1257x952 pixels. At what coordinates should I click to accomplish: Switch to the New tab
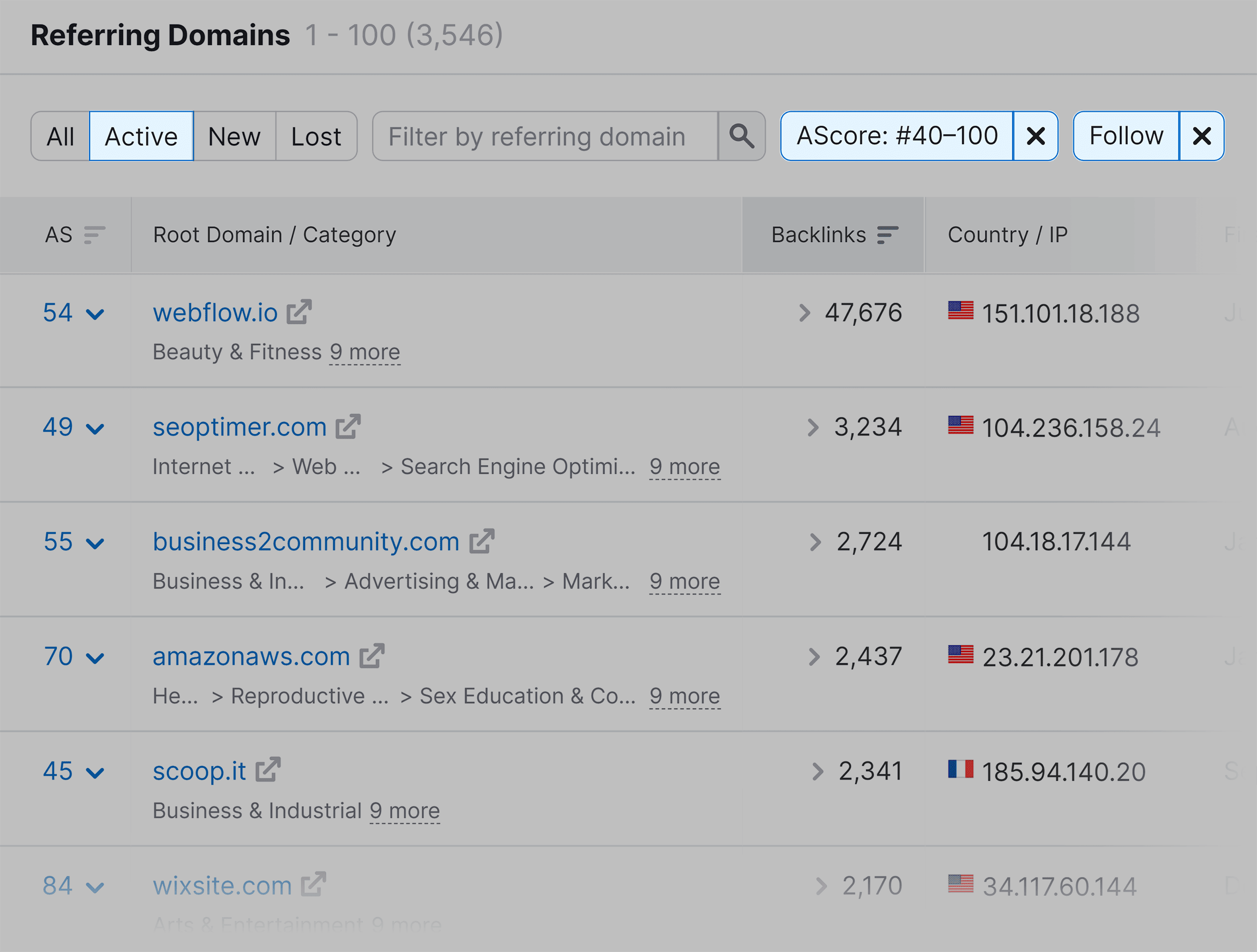(234, 136)
